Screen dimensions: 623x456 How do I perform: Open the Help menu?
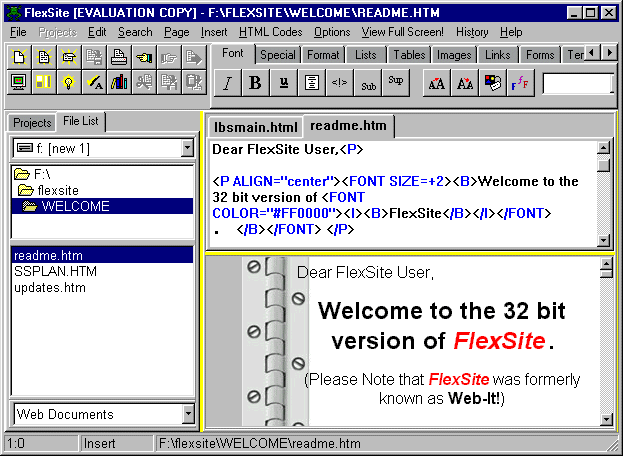[x=511, y=32]
